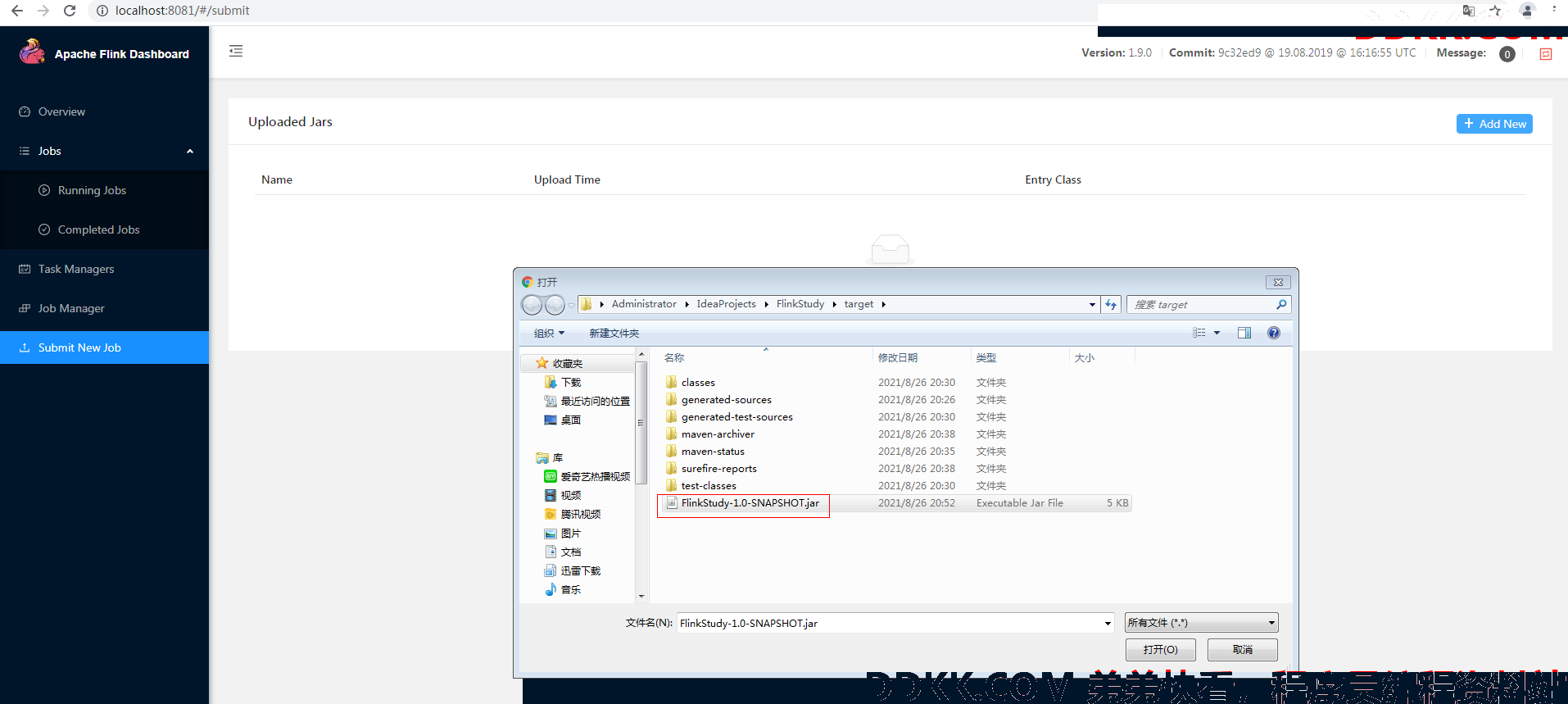Select the maven-status folder

[x=713, y=452]
